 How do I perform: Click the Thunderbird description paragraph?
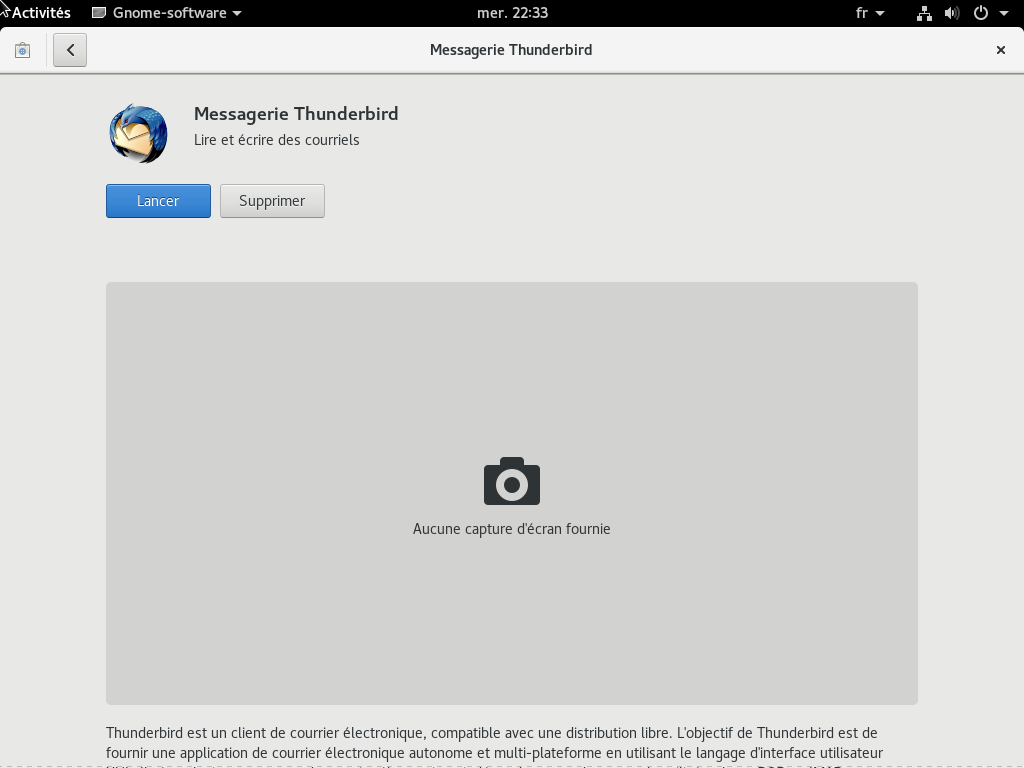tap(494, 743)
